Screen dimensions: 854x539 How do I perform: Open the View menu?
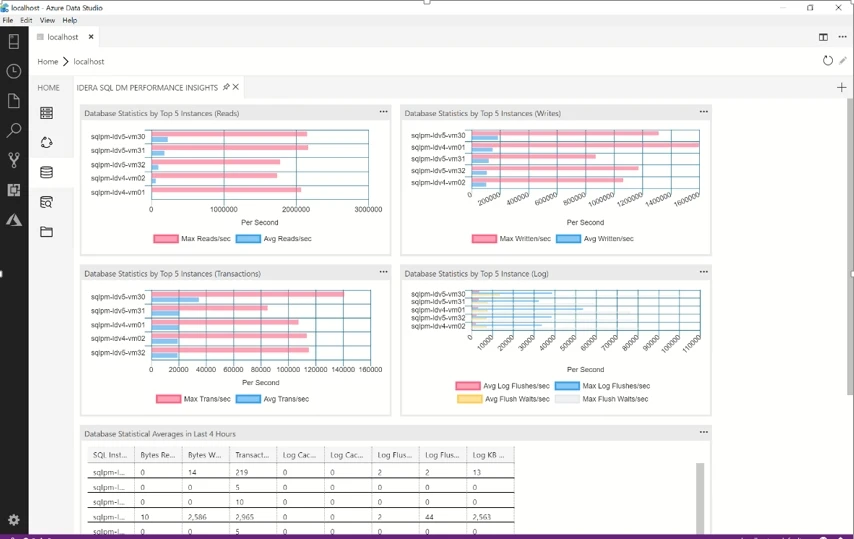coord(47,20)
